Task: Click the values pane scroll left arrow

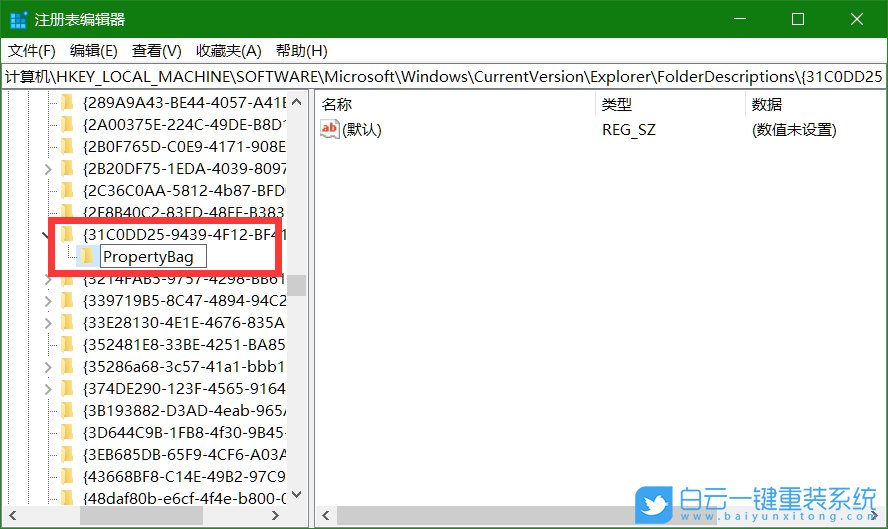Action: tap(326, 515)
